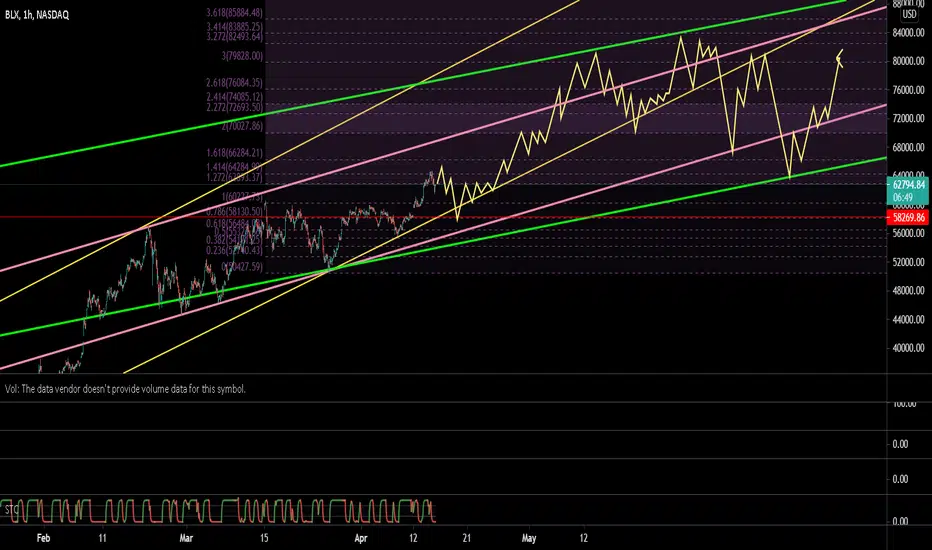Click the 80000.00 price axis label

[908, 61]
